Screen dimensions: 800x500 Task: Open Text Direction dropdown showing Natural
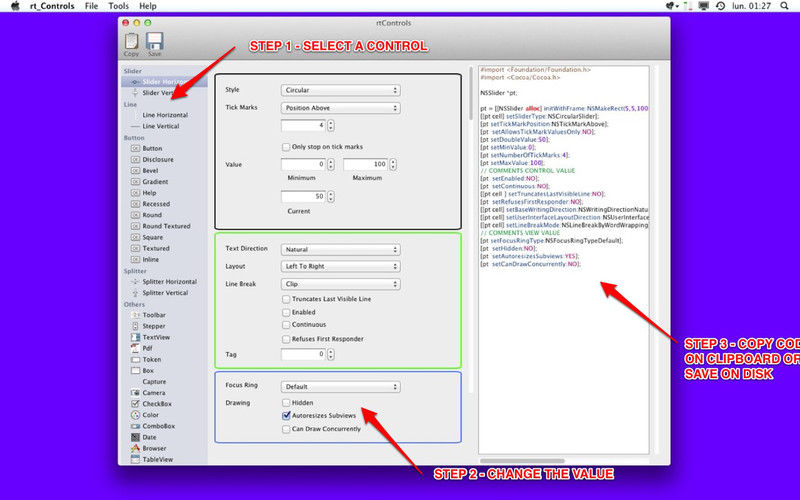pyautogui.click(x=340, y=249)
